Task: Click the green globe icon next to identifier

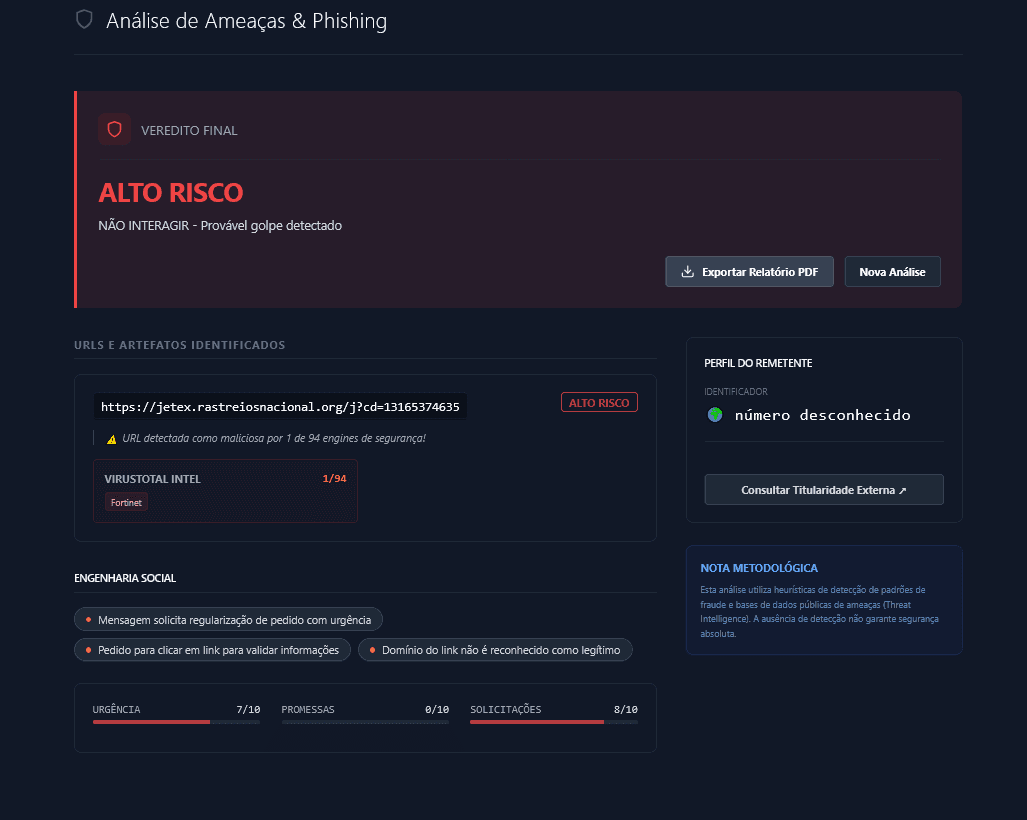Action: (x=714, y=414)
